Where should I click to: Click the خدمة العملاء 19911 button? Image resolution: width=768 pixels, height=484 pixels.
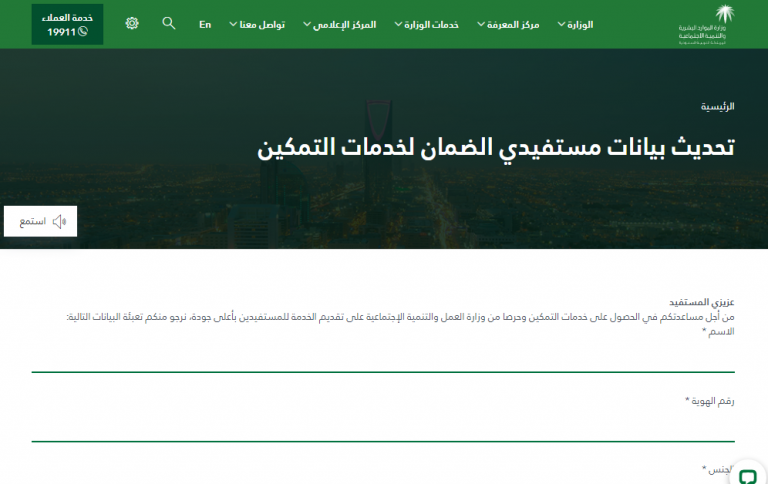67,24
